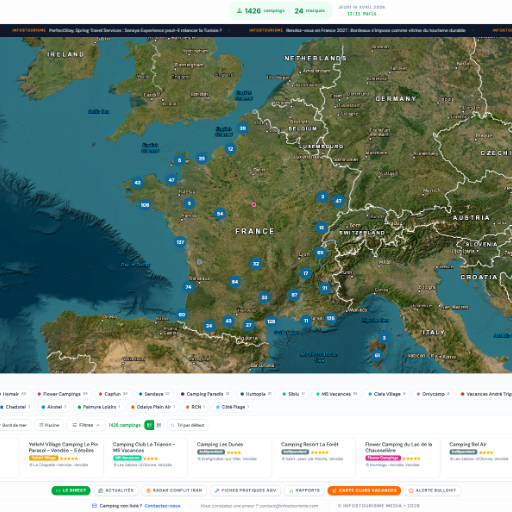The image size is (512, 512).
Task: Open the Carte Clubs Vacances tab
Action: click(364, 490)
